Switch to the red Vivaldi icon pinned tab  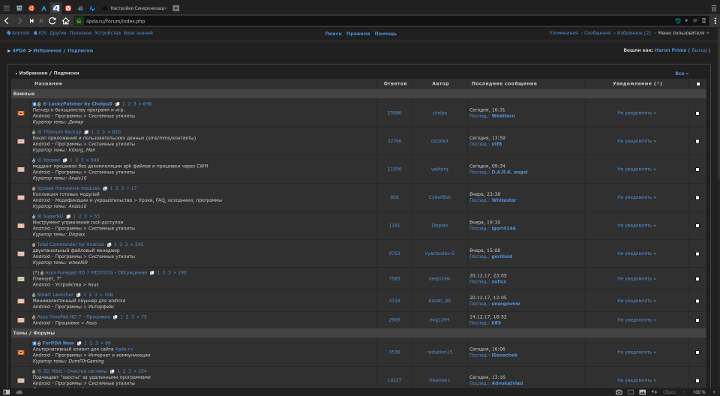point(68,8)
